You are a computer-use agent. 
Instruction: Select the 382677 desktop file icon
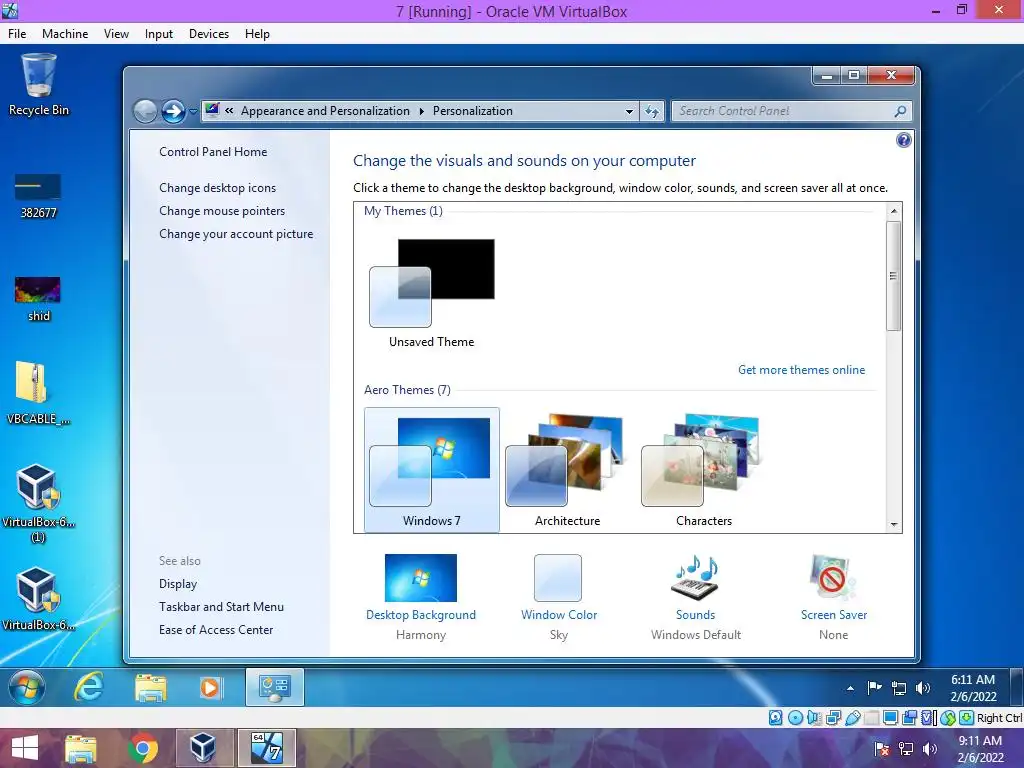pos(38,195)
